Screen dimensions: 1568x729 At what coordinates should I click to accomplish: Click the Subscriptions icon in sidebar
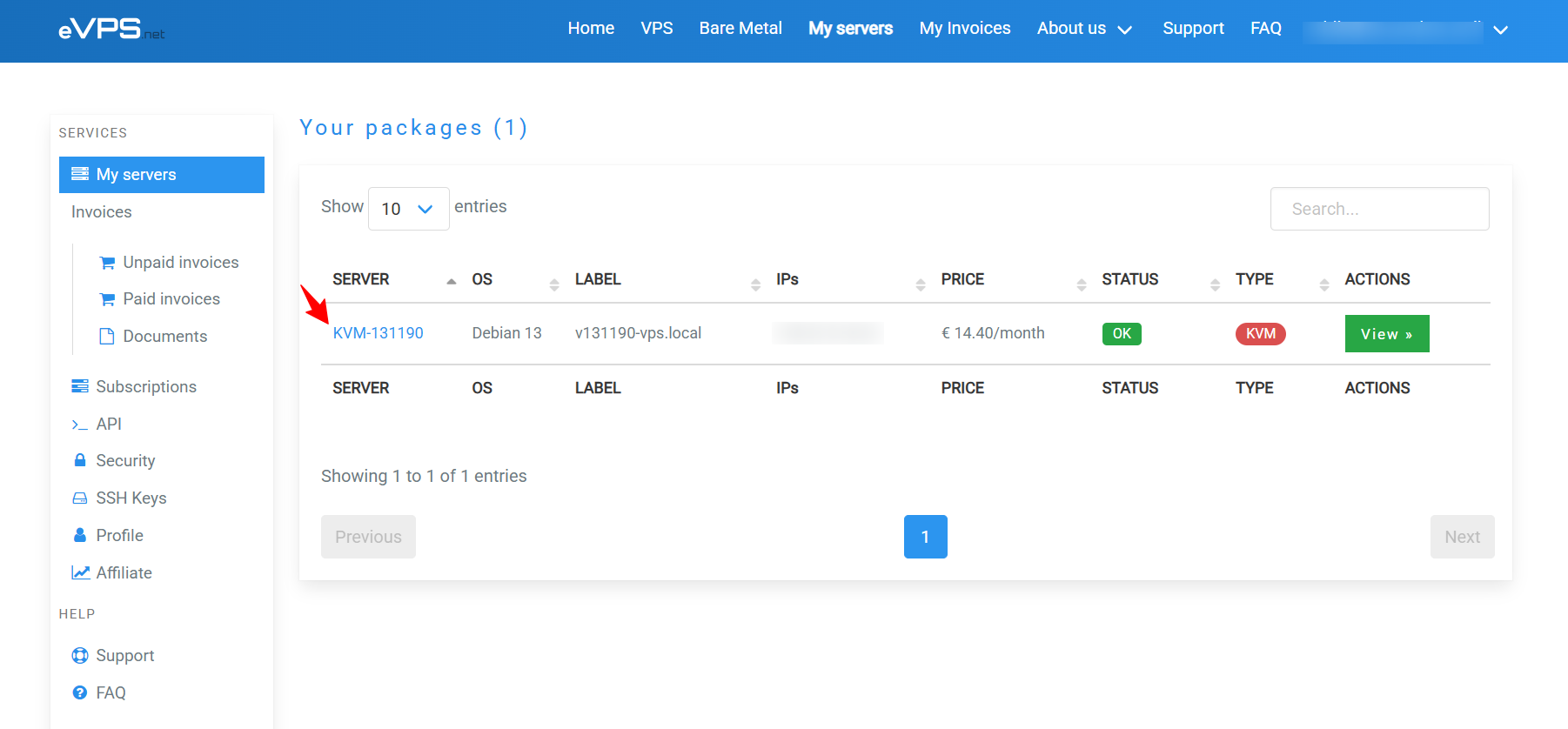pos(80,386)
